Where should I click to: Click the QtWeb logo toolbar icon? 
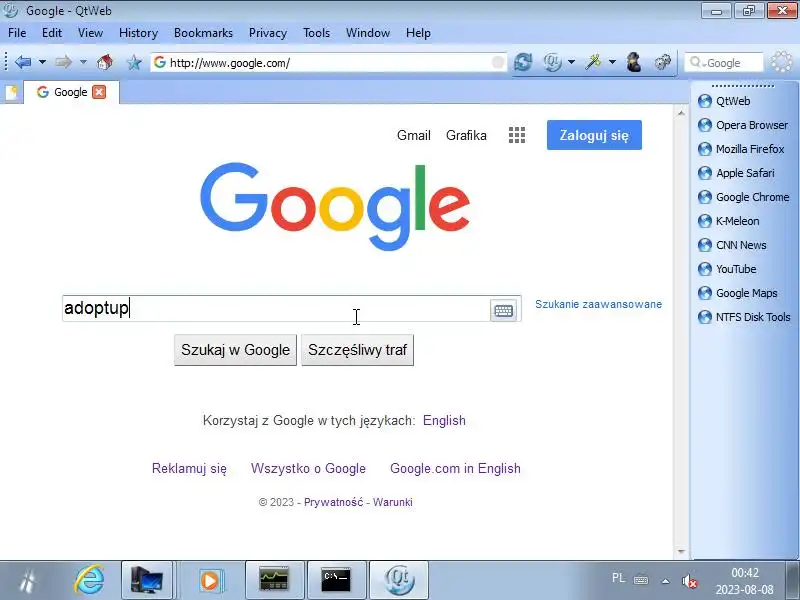click(x=553, y=62)
